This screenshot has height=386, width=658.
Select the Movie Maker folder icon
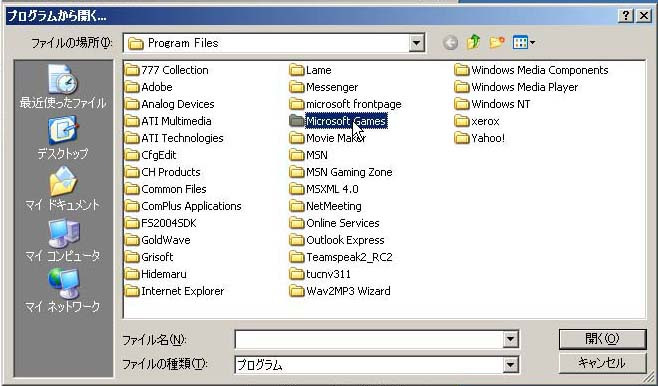[297, 138]
